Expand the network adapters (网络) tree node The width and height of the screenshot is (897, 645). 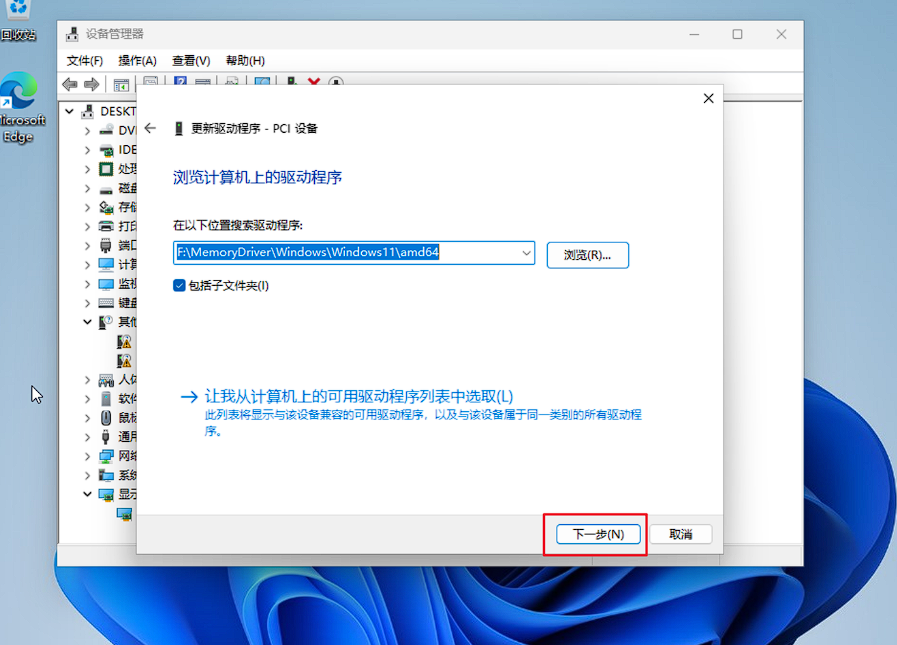(x=87, y=456)
